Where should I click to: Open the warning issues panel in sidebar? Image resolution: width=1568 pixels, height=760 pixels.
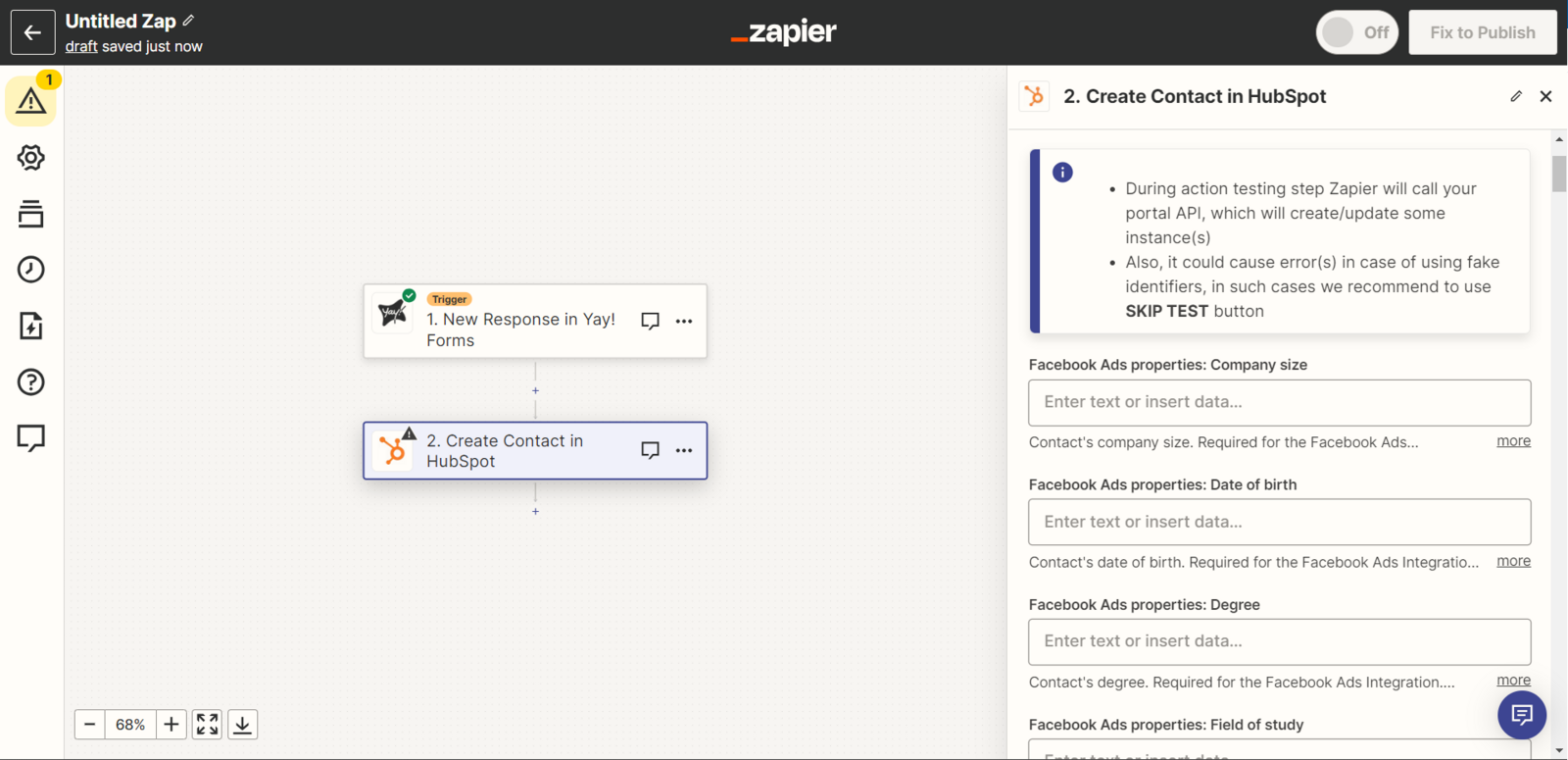pyautogui.click(x=30, y=100)
